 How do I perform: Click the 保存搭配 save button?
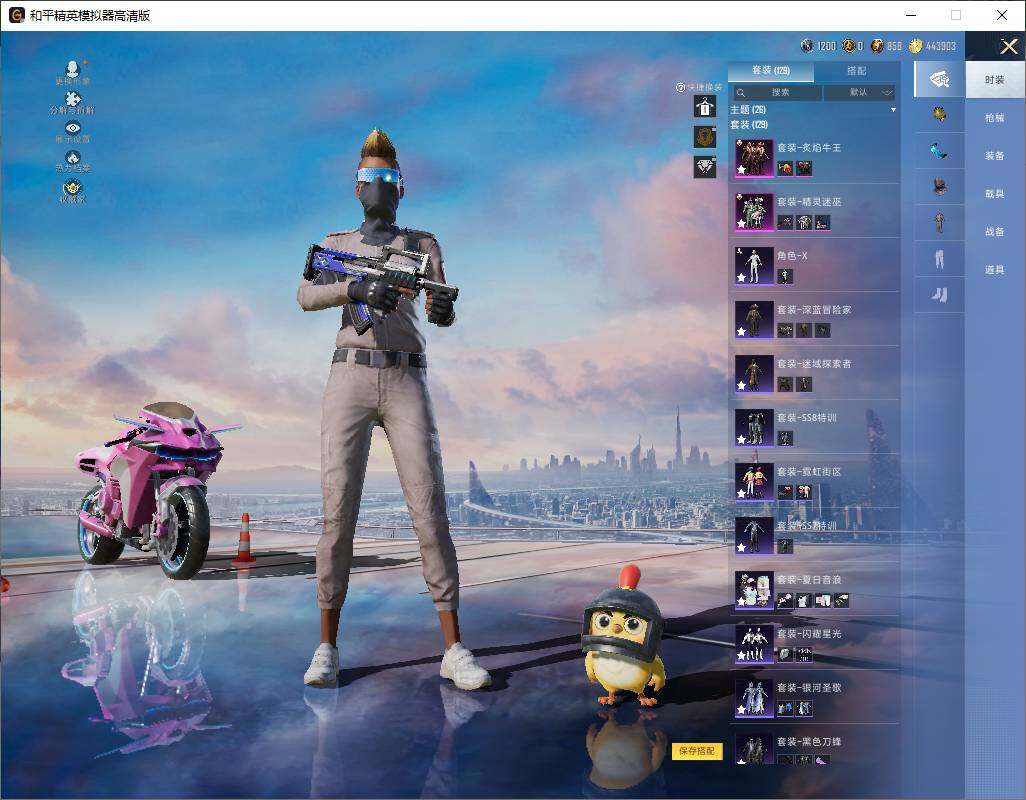click(697, 751)
